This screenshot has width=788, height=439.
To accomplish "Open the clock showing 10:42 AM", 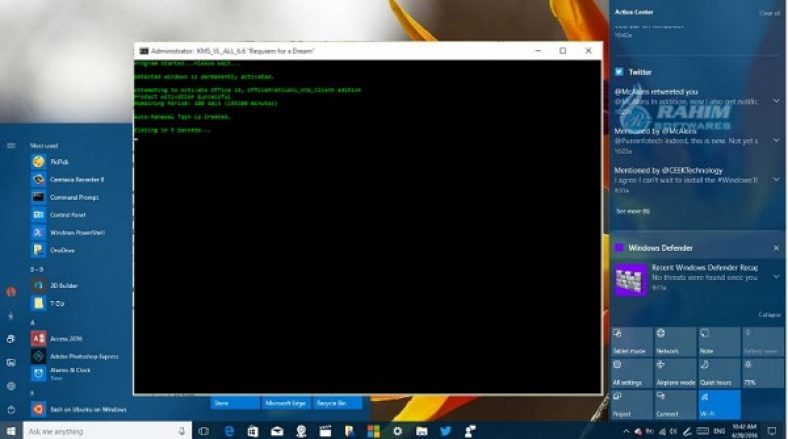I will (744, 431).
